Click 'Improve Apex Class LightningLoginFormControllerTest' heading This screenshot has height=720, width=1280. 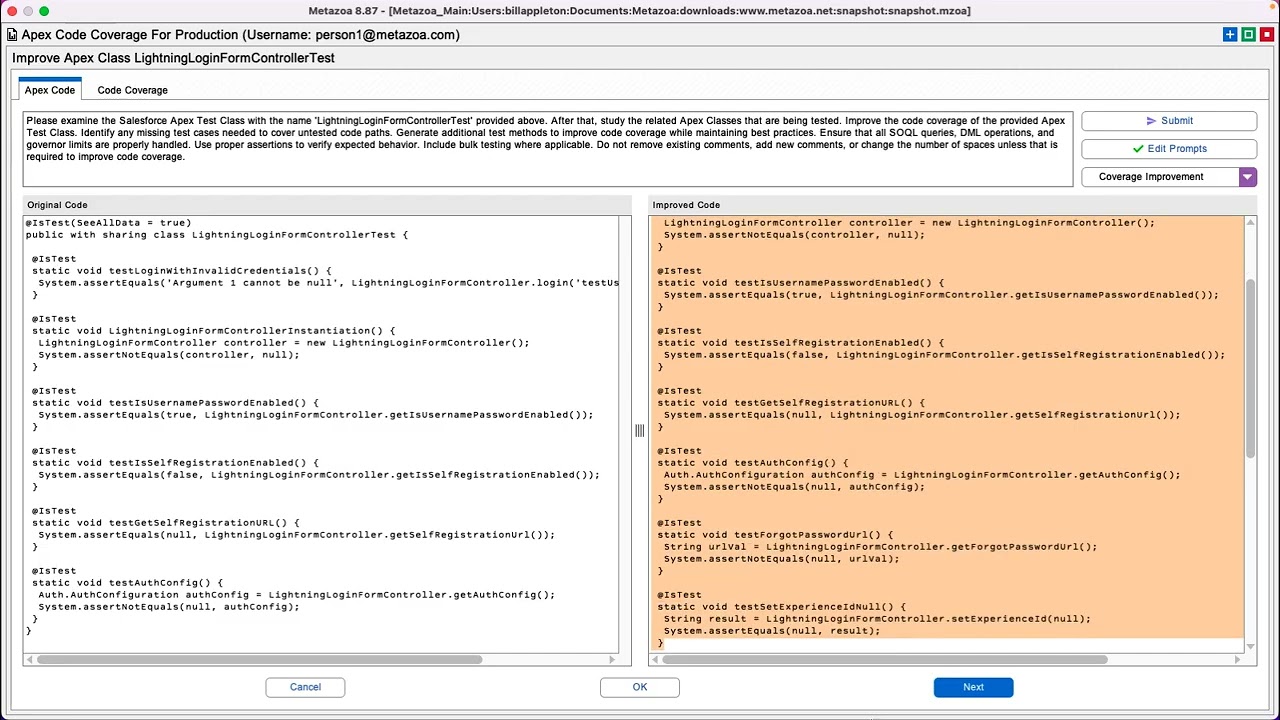coord(173,58)
